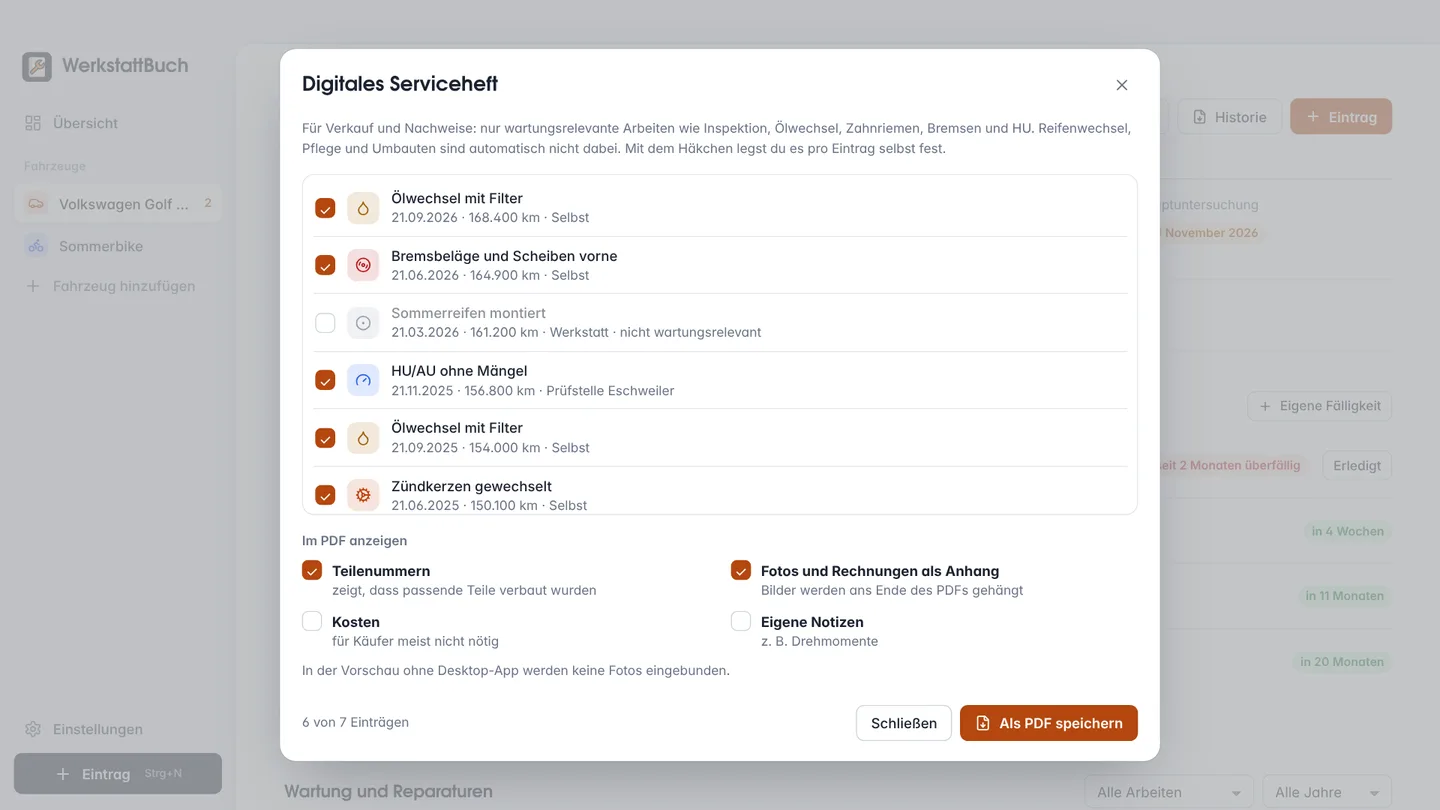Enable the Eigene Notizen PDF option

(741, 621)
